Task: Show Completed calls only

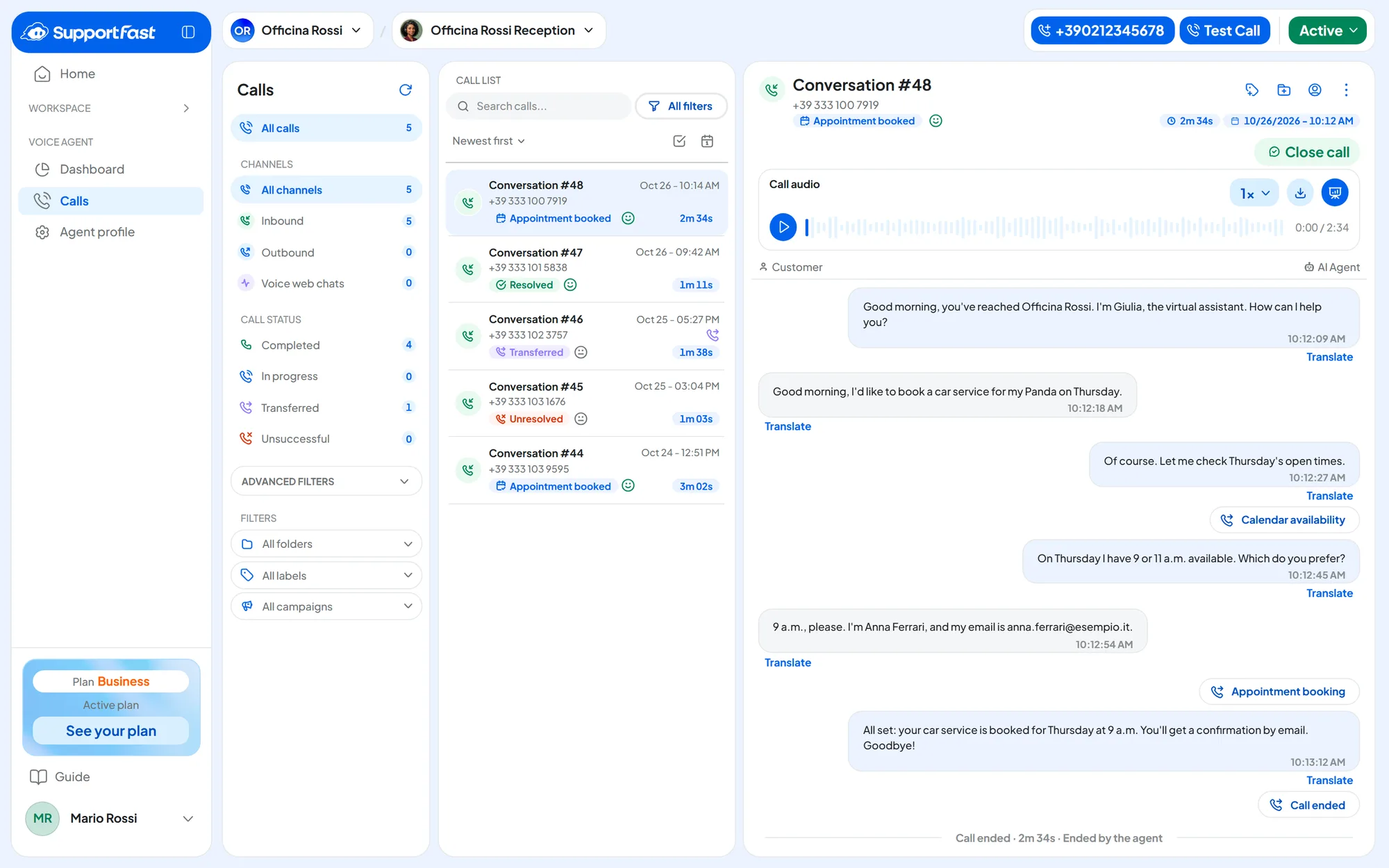Action: tap(326, 345)
